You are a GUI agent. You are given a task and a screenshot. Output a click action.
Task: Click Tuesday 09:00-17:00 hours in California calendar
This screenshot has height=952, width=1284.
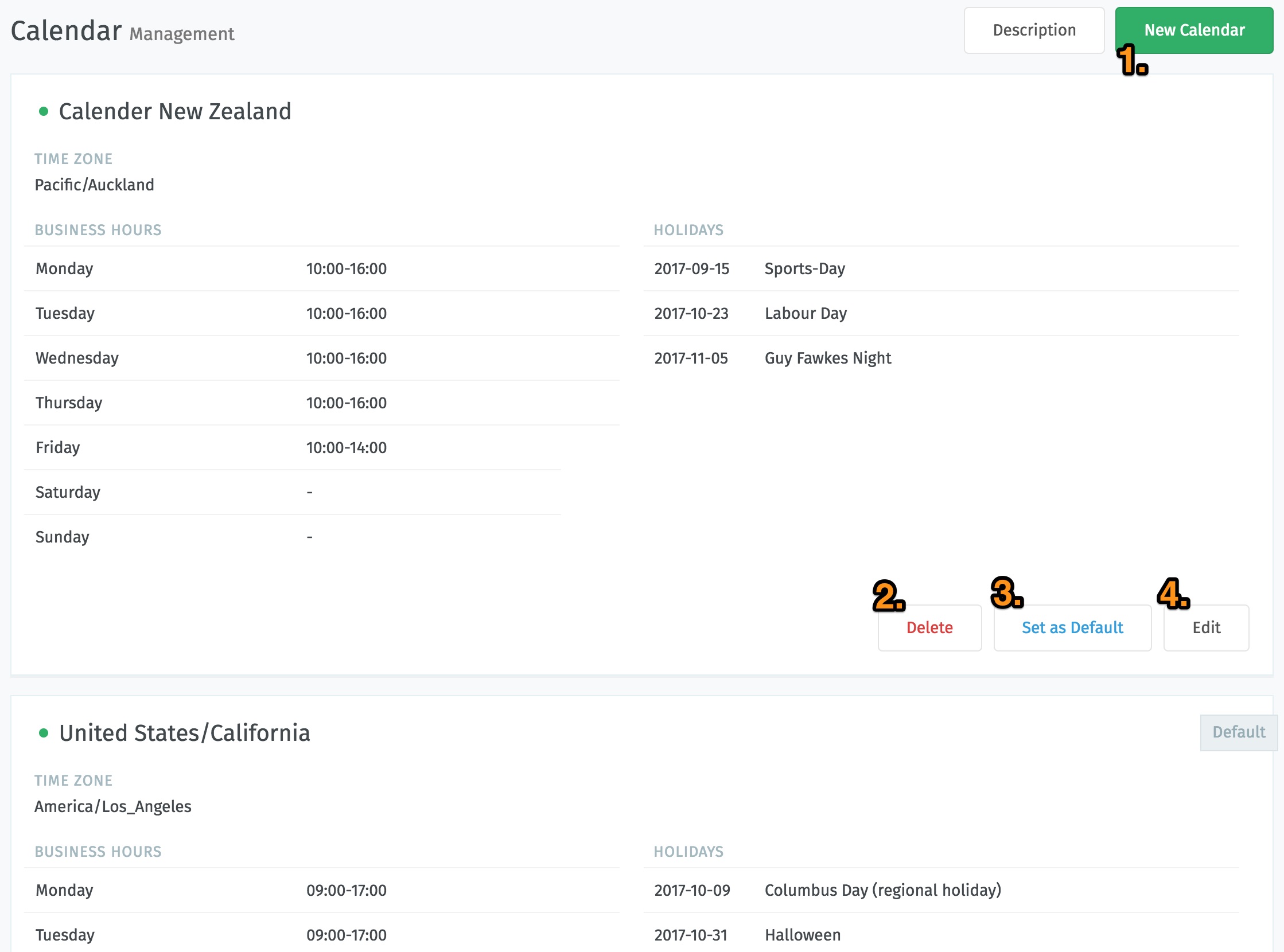(x=346, y=935)
